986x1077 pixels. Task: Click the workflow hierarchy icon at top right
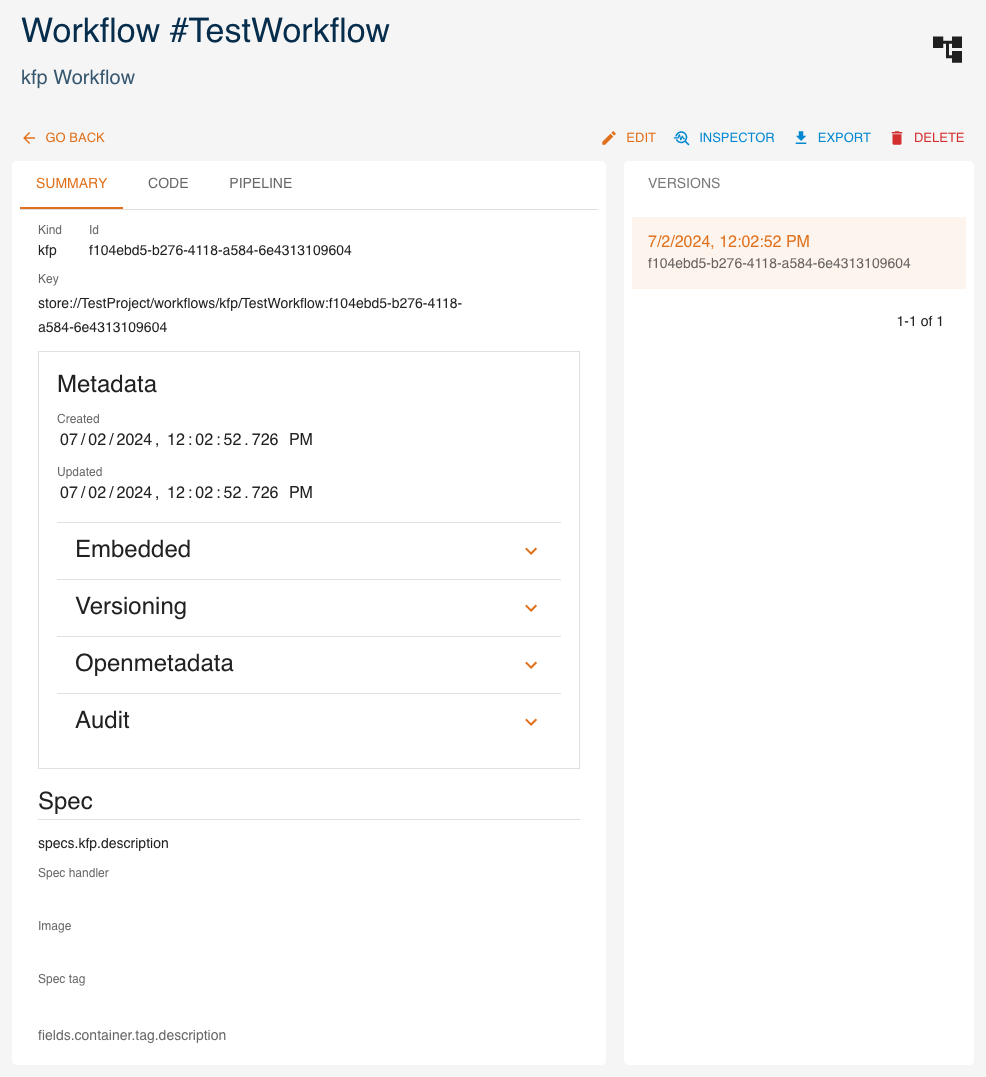point(947,49)
